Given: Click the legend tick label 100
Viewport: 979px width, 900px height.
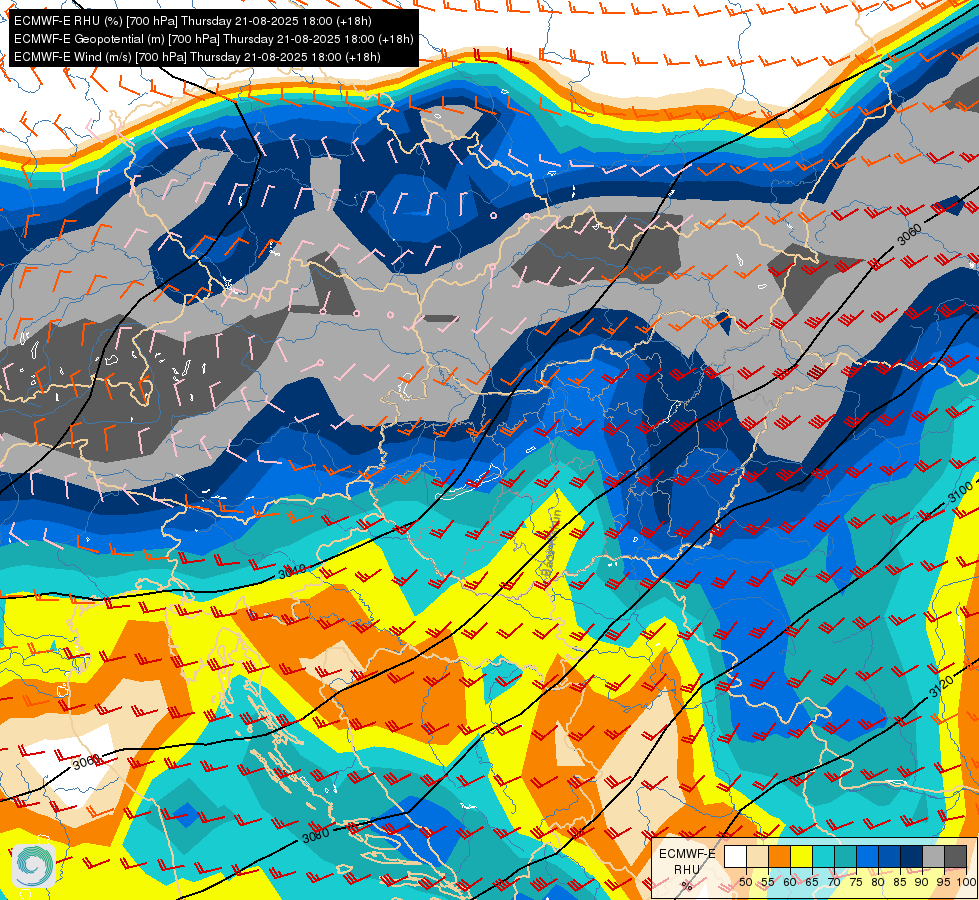Looking at the screenshot, I should 966,882.
